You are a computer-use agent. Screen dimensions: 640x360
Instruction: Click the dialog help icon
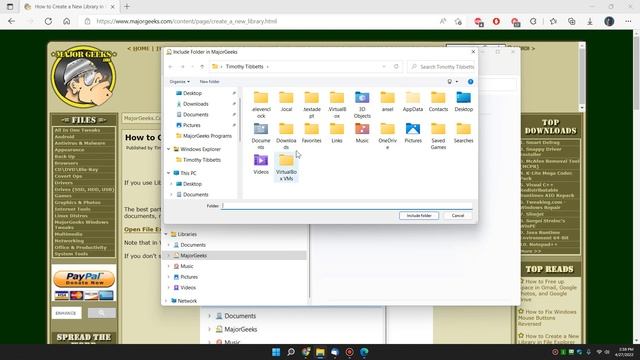point(470,82)
